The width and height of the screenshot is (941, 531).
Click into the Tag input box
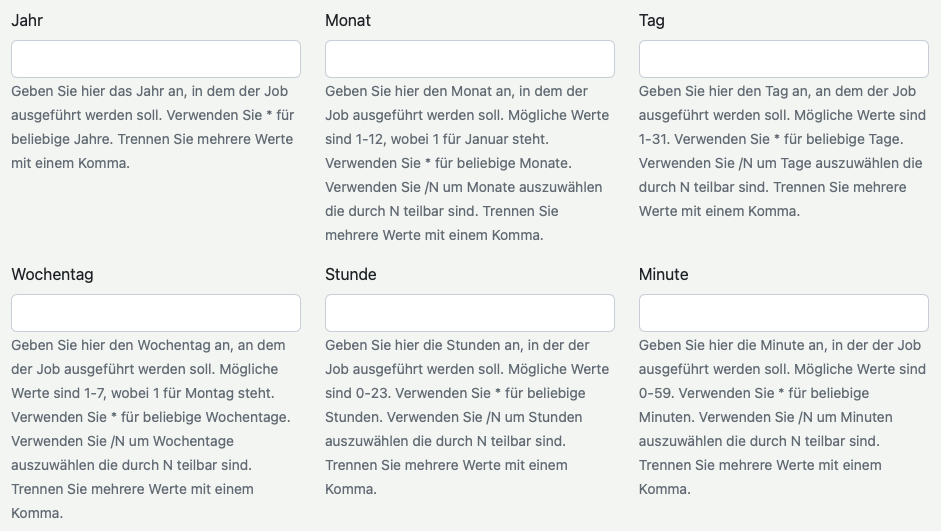point(783,59)
